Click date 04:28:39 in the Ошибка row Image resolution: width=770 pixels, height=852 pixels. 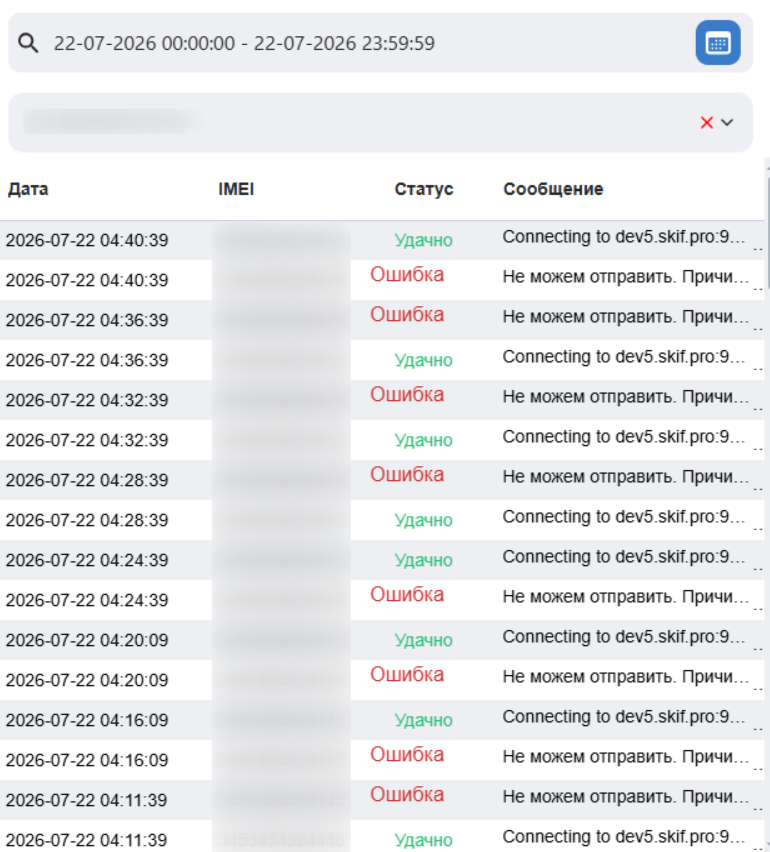[x=87, y=480]
